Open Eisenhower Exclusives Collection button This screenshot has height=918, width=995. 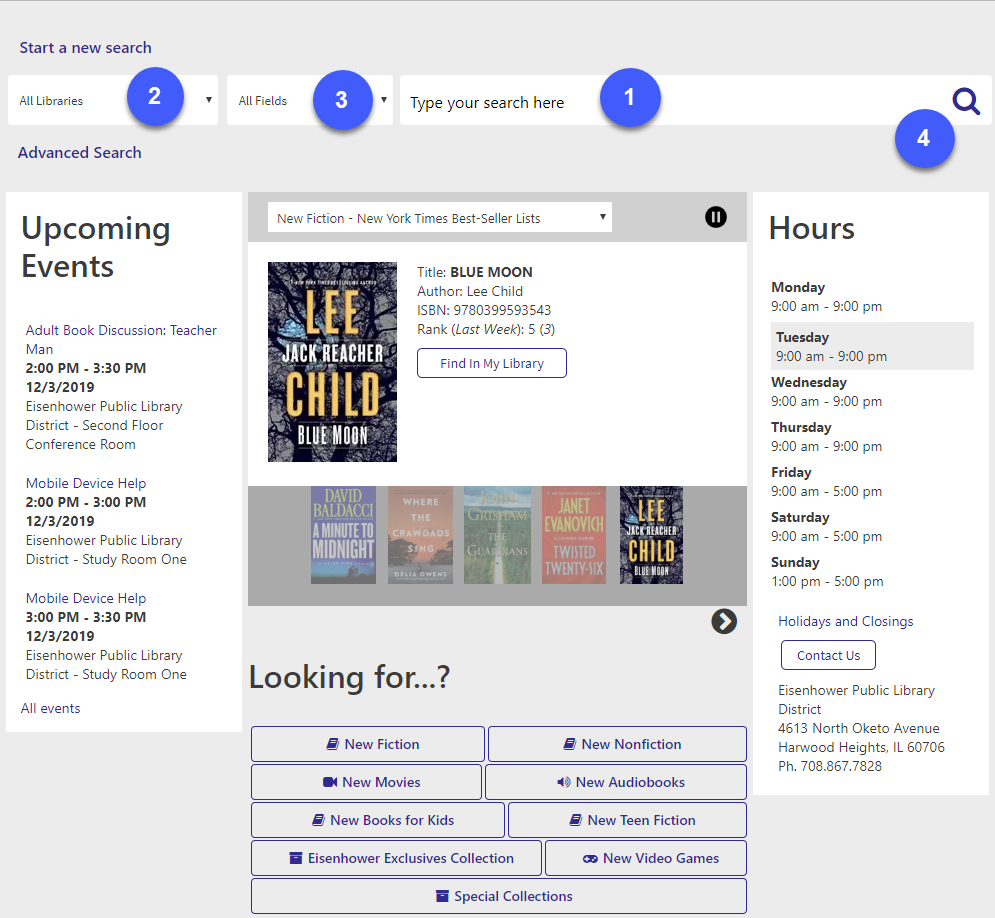[397, 858]
